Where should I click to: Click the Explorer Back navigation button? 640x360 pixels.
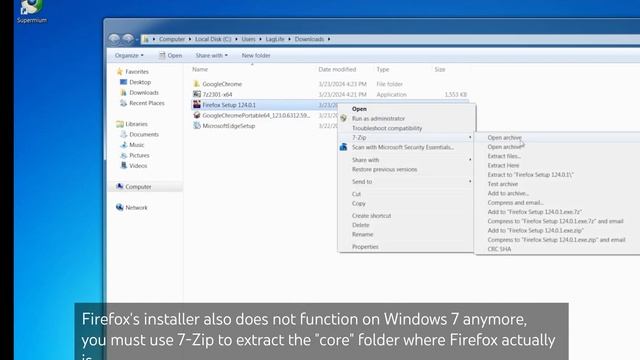(x=114, y=39)
